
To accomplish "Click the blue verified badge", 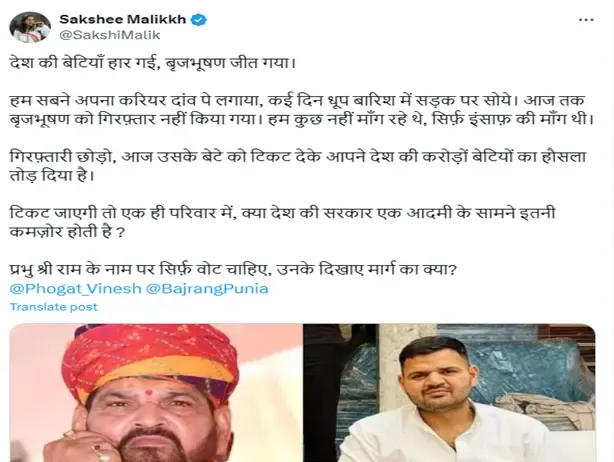I will (199, 20).
